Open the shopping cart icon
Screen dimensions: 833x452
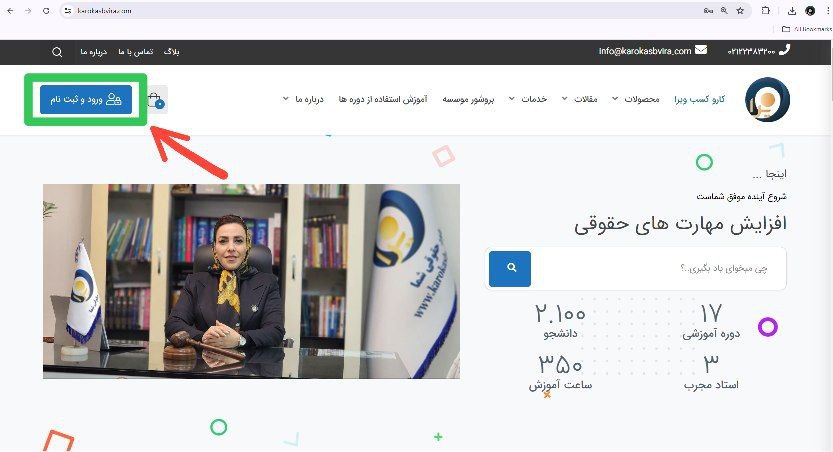pos(157,100)
